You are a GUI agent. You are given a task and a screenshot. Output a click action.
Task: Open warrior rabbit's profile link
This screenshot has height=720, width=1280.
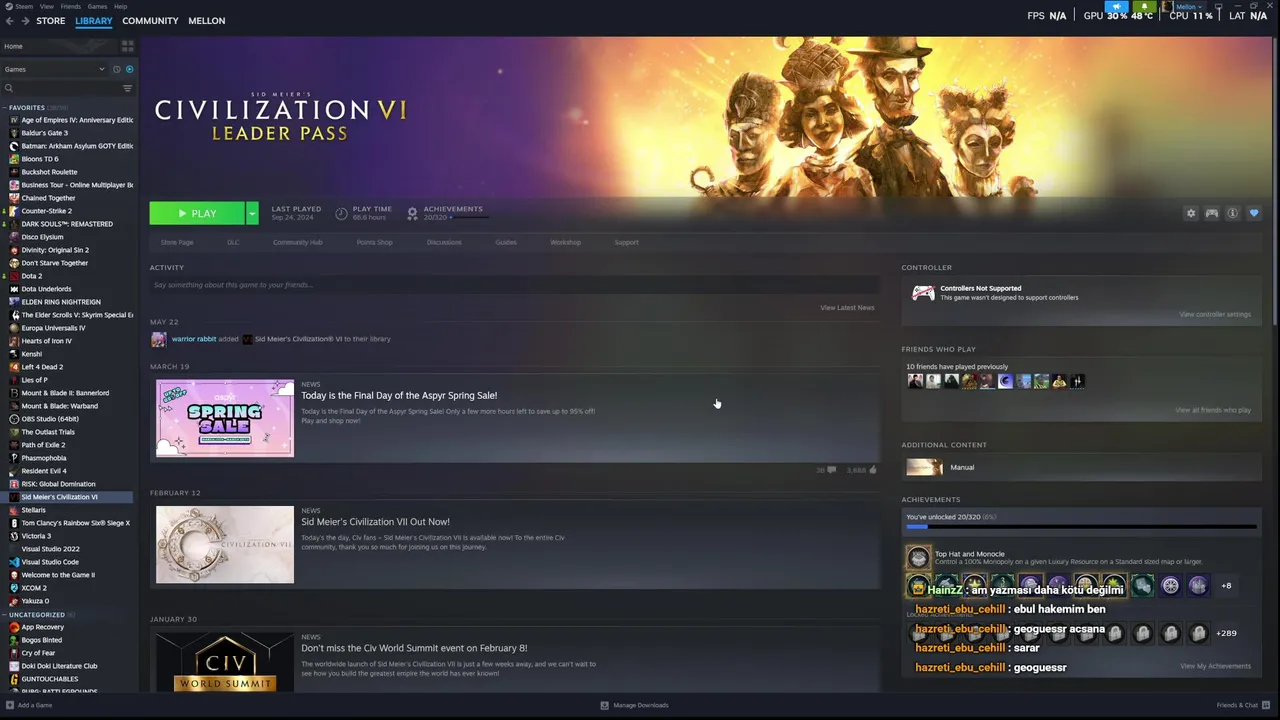[194, 339]
